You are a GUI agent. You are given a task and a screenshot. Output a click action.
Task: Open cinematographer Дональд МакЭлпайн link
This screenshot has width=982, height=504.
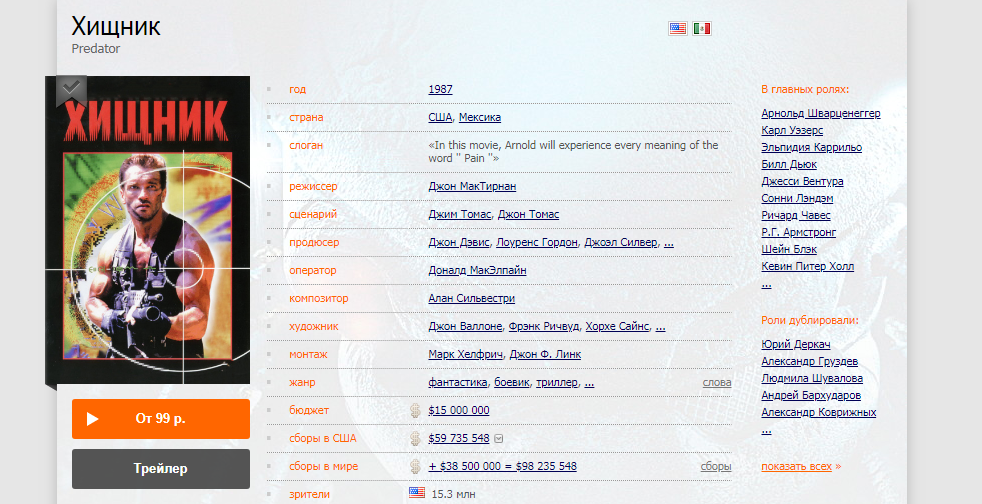point(477,270)
